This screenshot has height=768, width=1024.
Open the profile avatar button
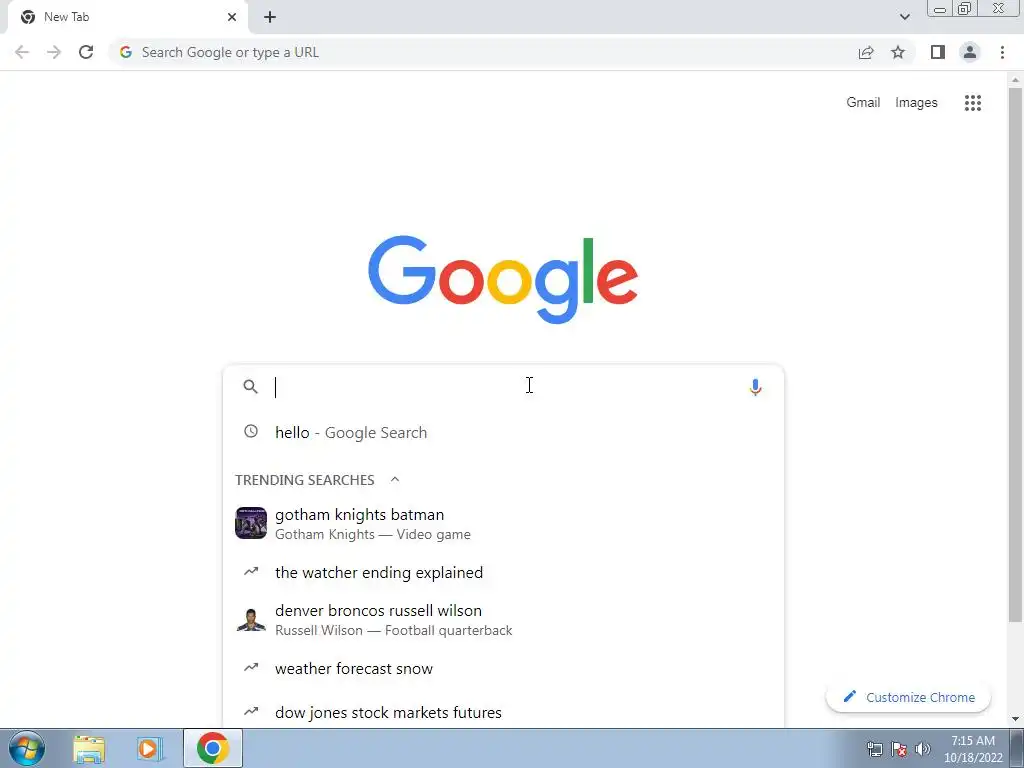(970, 52)
